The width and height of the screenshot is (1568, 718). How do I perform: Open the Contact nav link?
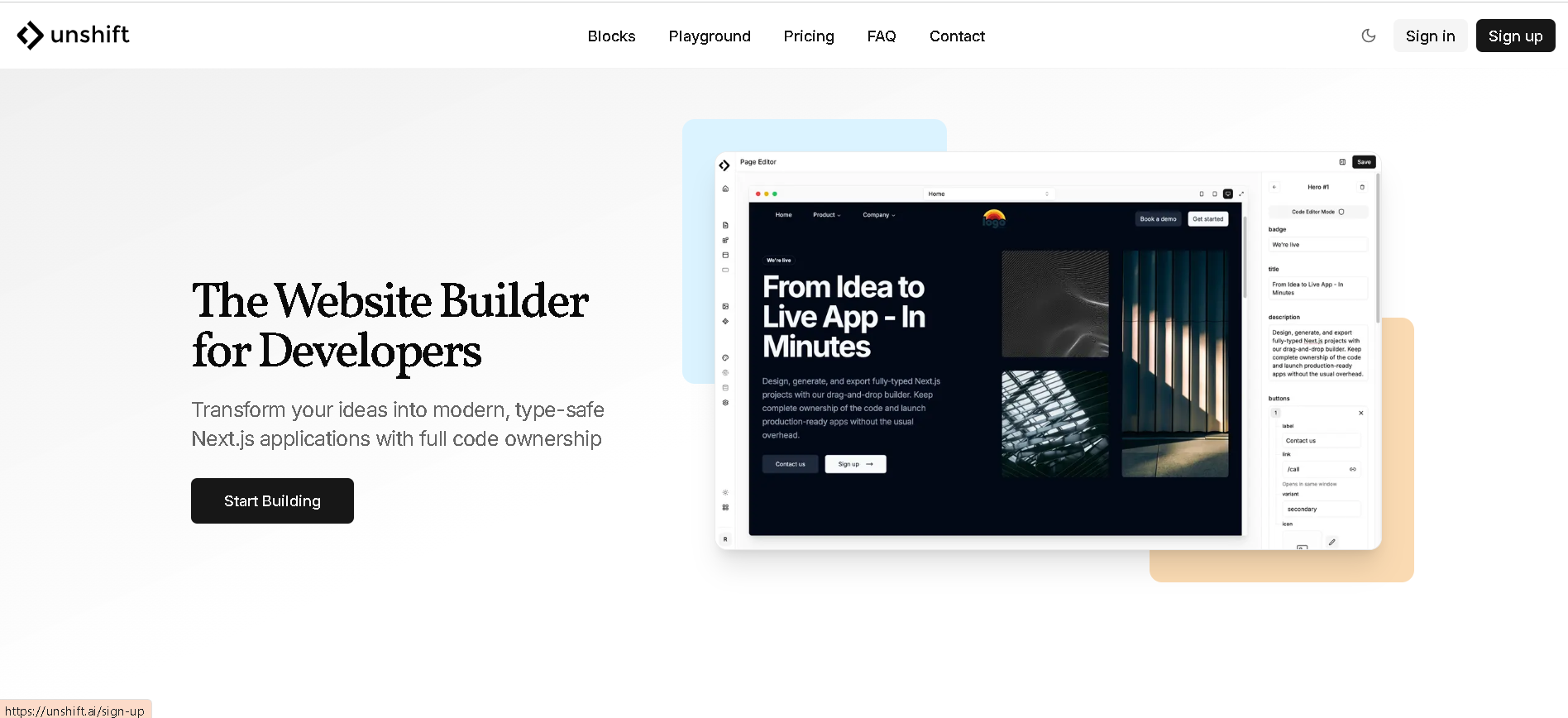957,36
